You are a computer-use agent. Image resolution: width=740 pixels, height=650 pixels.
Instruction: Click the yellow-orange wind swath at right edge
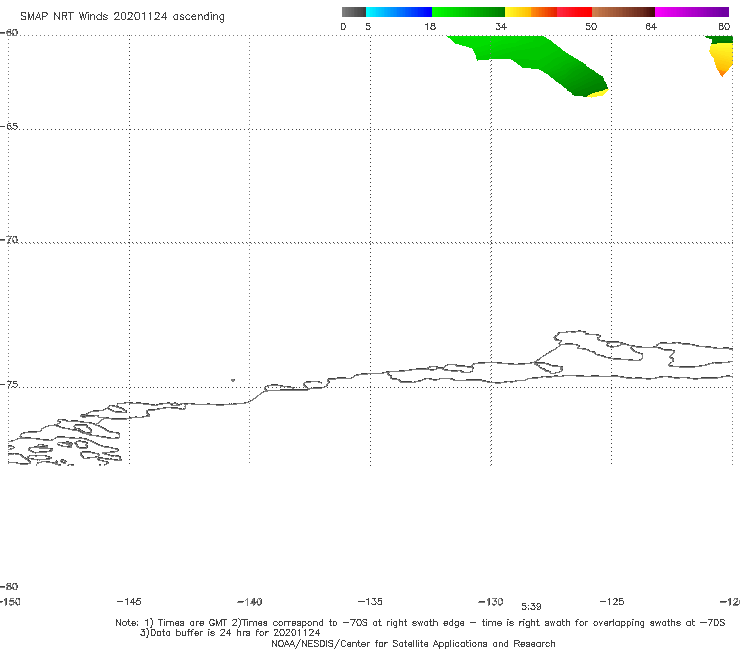[x=722, y=59]
